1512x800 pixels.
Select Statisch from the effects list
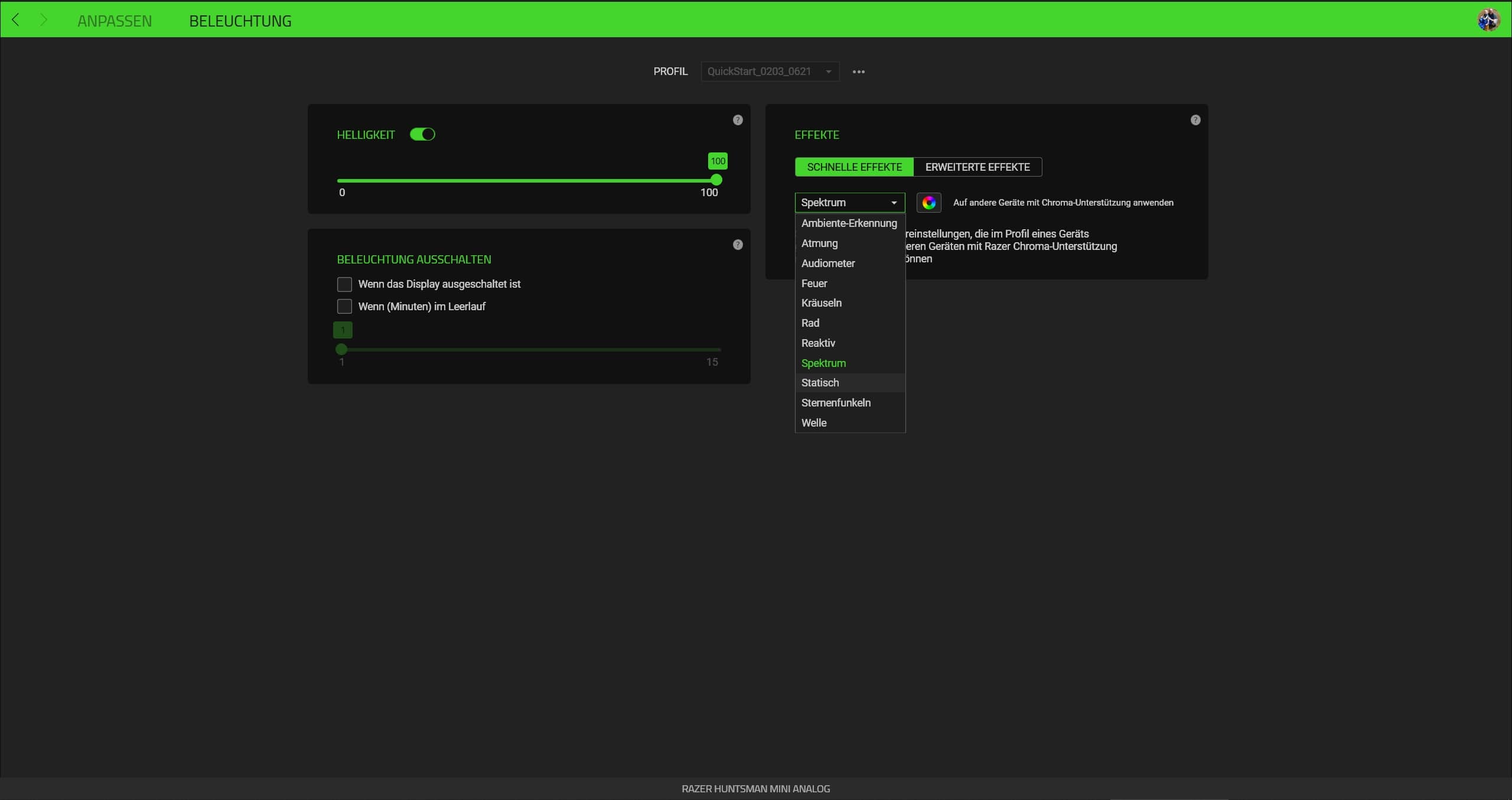(820, 383)
